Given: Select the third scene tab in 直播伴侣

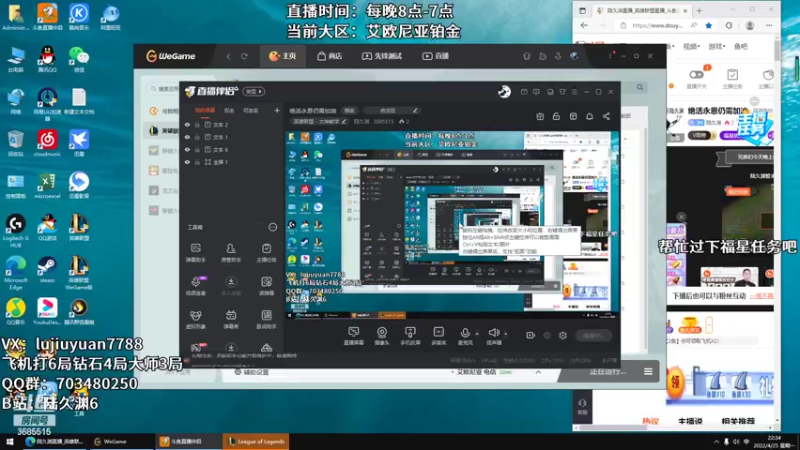Looking at the screenshot, I should click(x=250, y=110).
